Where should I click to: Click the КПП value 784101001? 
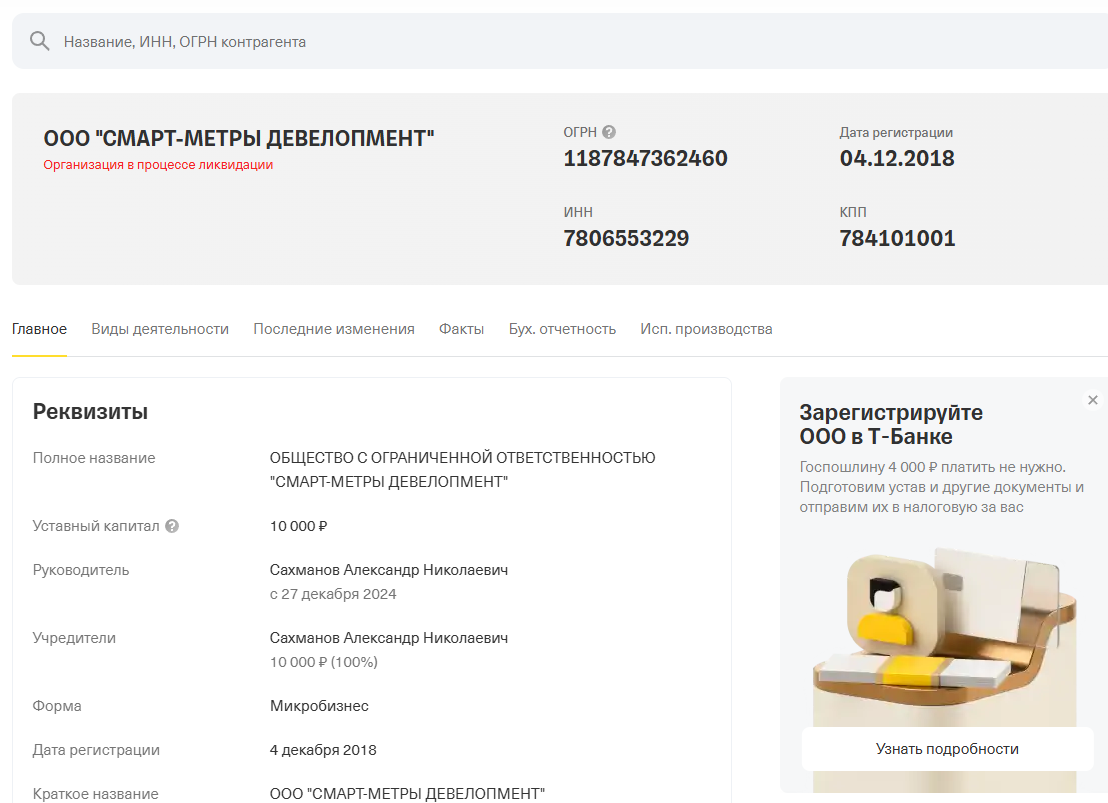[897, 239]
